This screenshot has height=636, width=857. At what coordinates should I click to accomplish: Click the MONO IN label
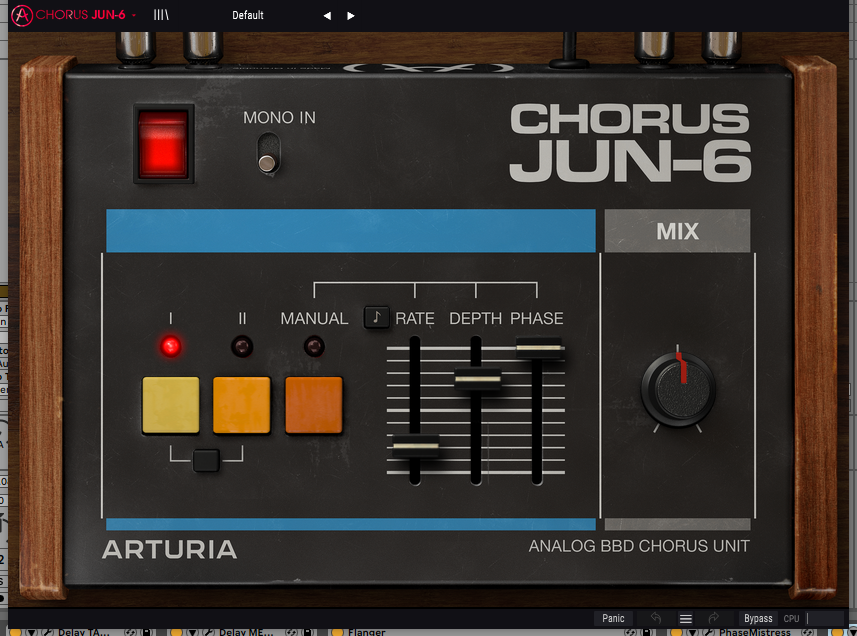point(279,117)
